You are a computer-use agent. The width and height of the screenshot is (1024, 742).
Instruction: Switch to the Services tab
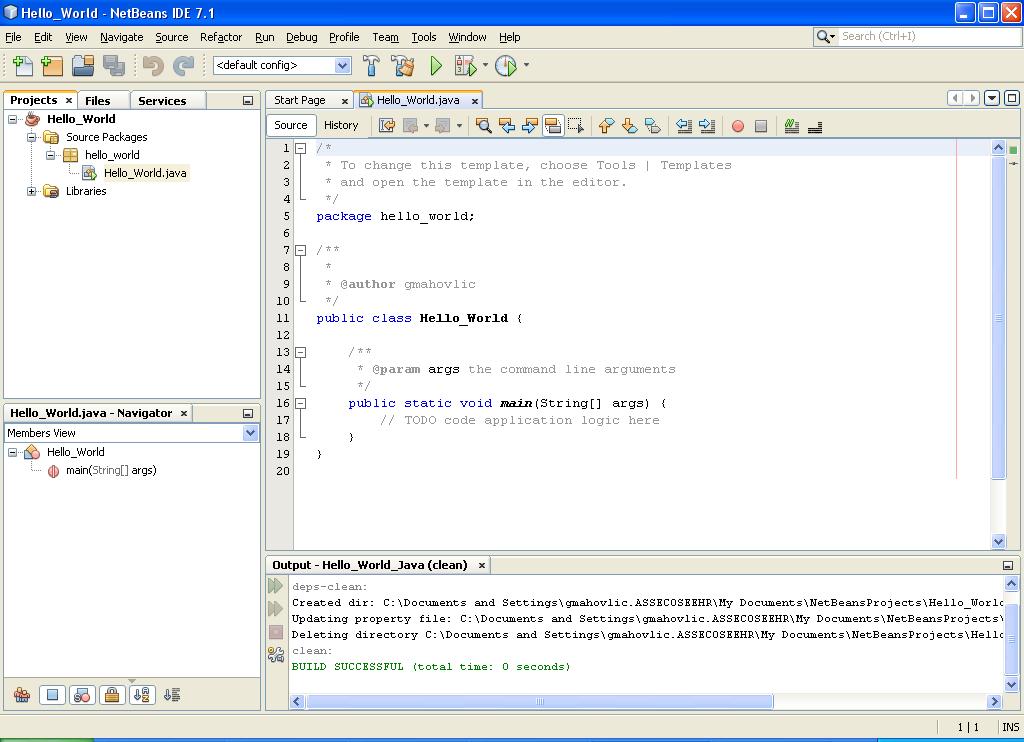tap(162, 100)
